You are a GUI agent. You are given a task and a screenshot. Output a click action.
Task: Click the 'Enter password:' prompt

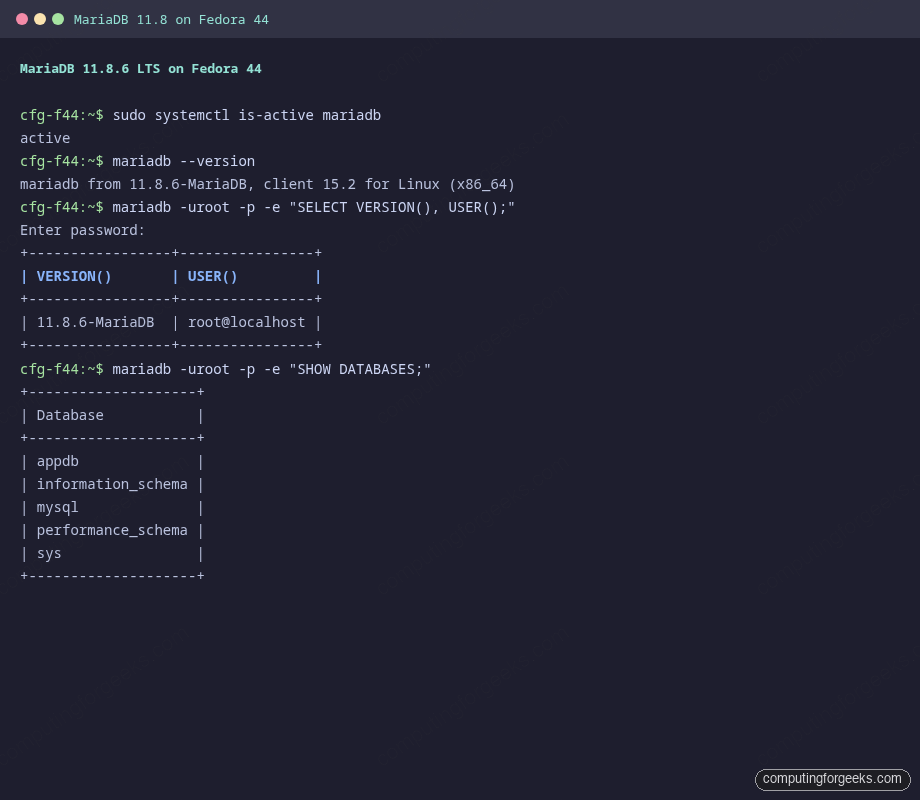(82, 230)
